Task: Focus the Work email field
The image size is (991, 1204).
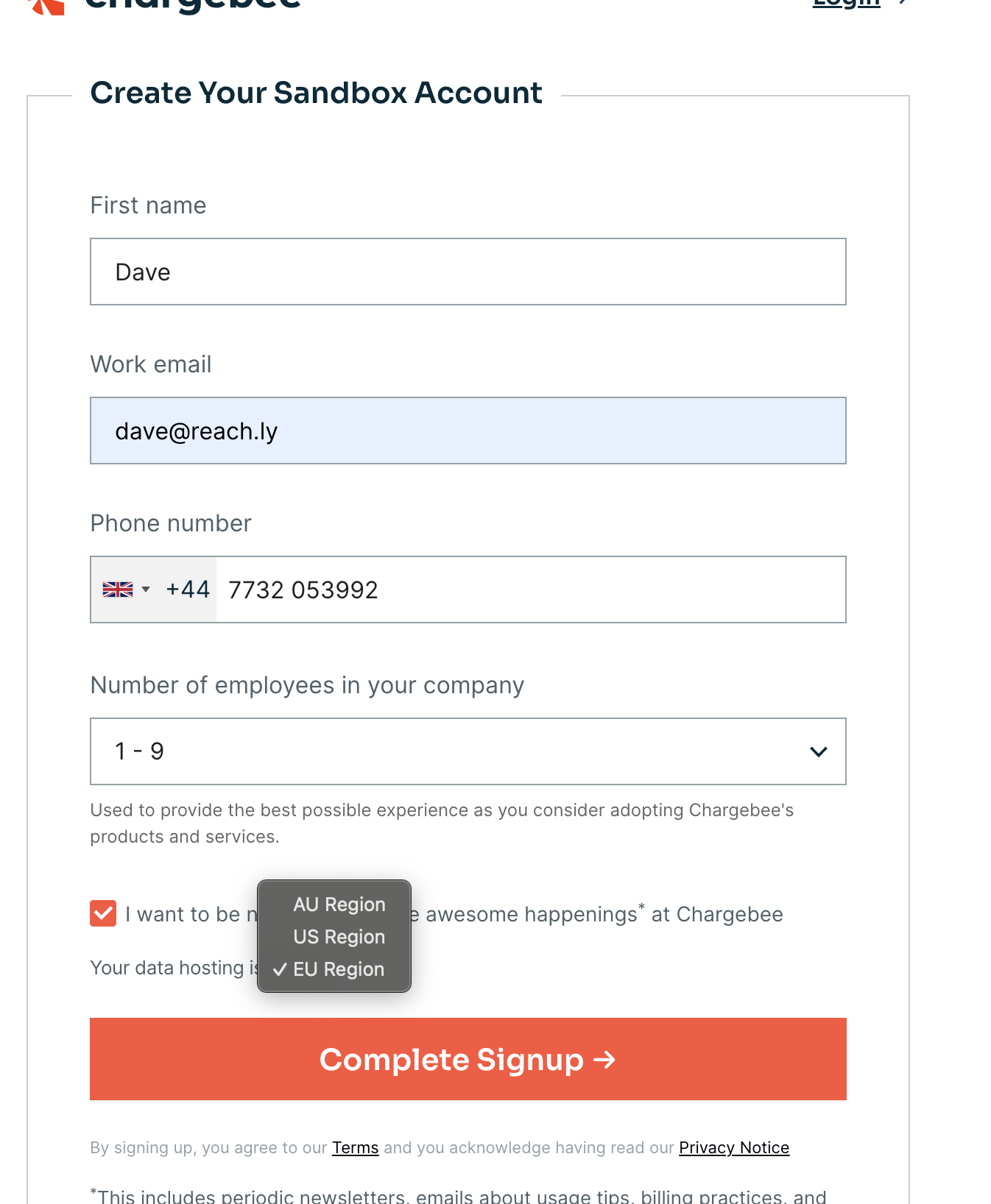Action: [x=468, y=431]
